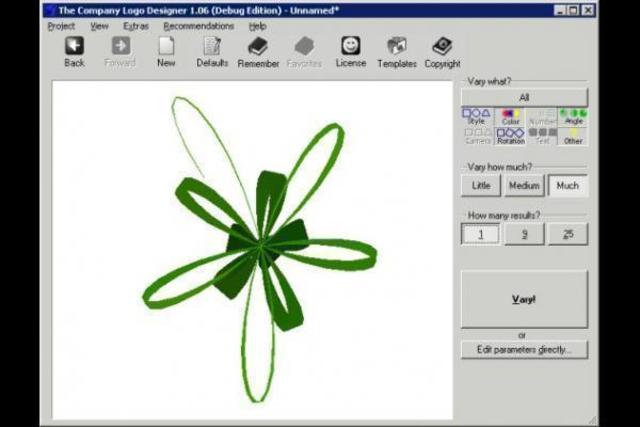Select All under Vary what
Screen dimensions: 640x427
pos(524,98)
